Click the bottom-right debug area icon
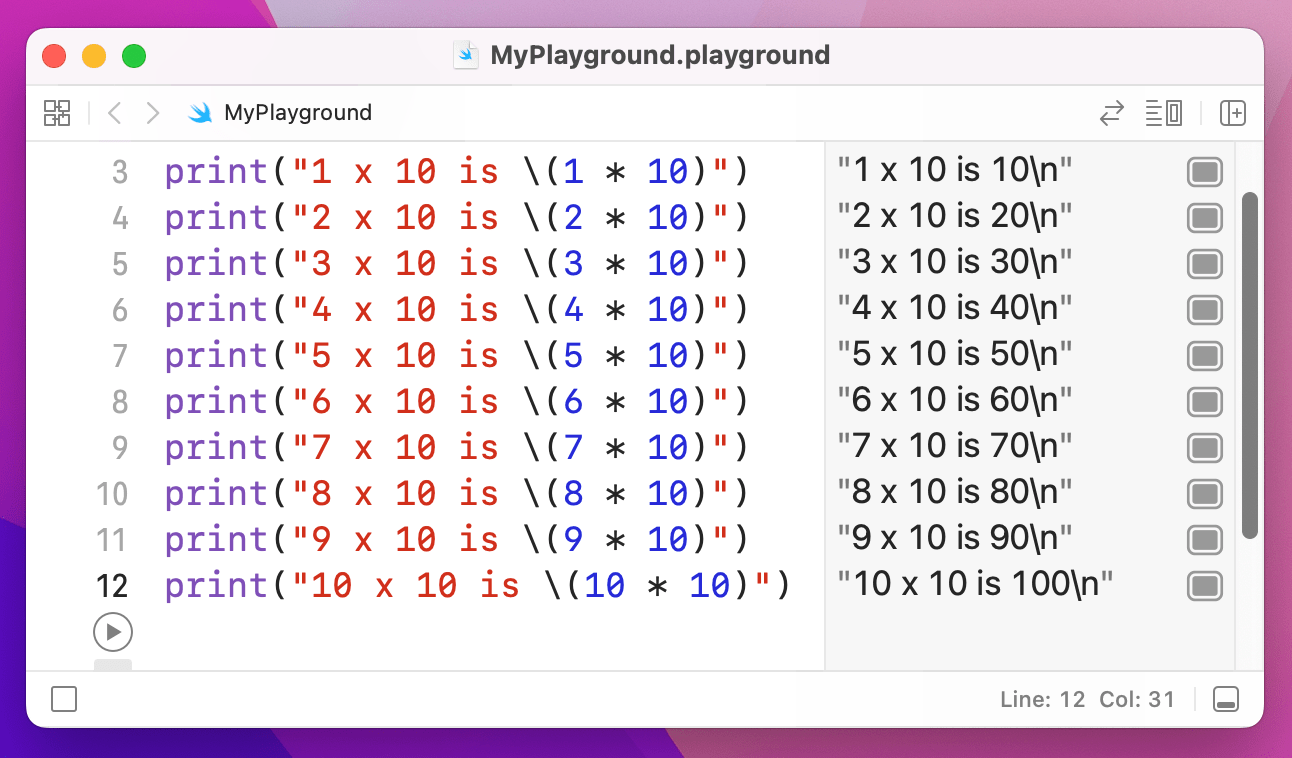 (1226, 699)
